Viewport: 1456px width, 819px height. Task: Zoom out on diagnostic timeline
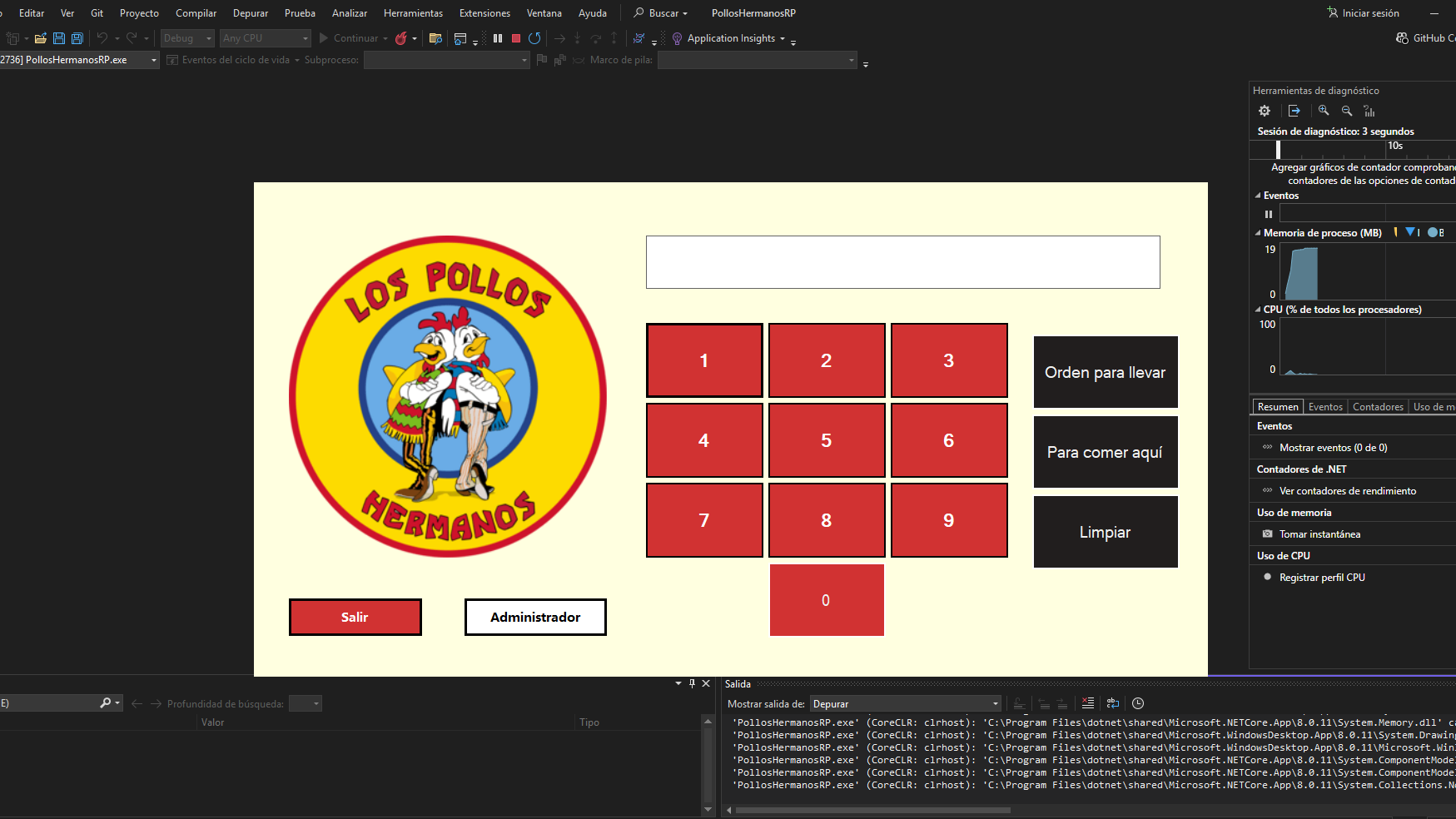[1347, 111]
